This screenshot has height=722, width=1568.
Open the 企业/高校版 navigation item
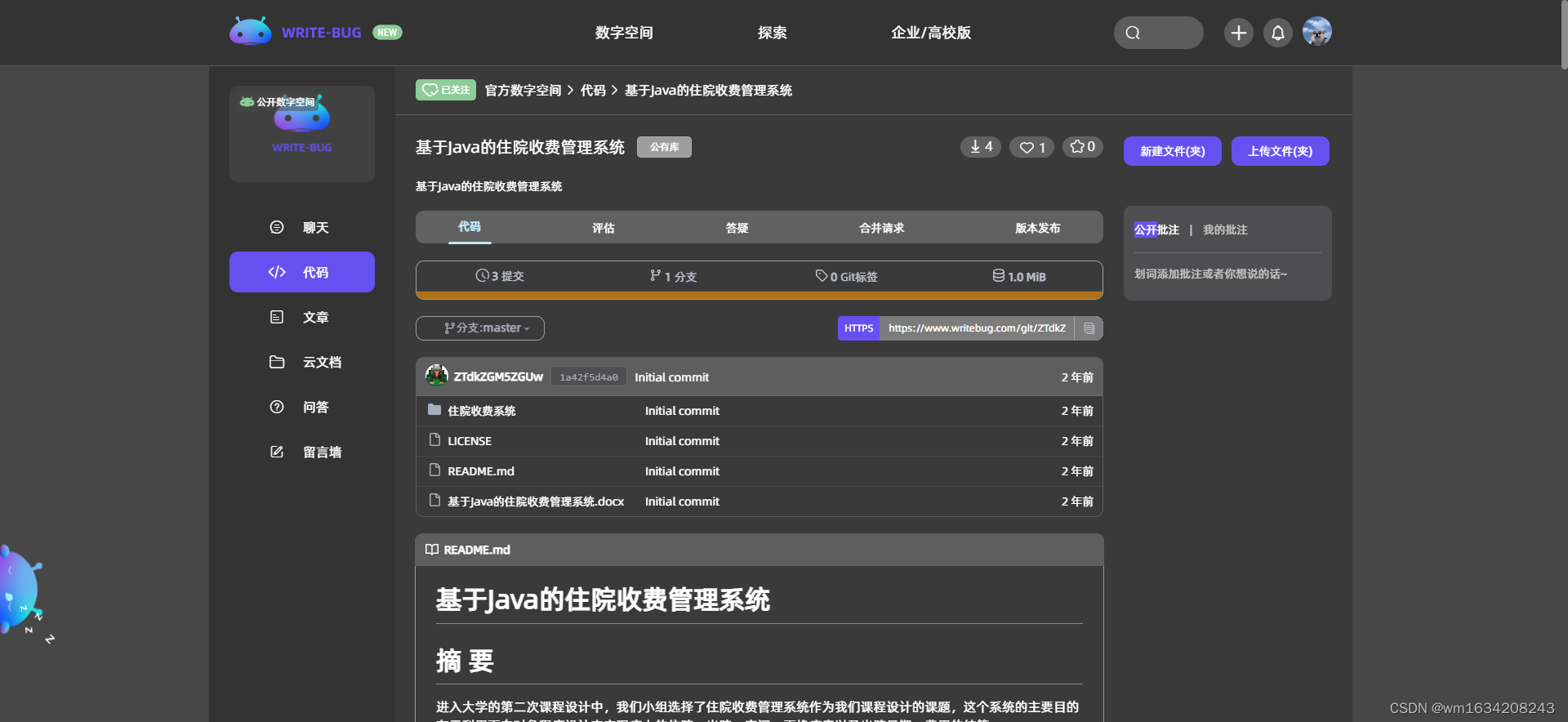pyautogui.click(x=931, y=33)
